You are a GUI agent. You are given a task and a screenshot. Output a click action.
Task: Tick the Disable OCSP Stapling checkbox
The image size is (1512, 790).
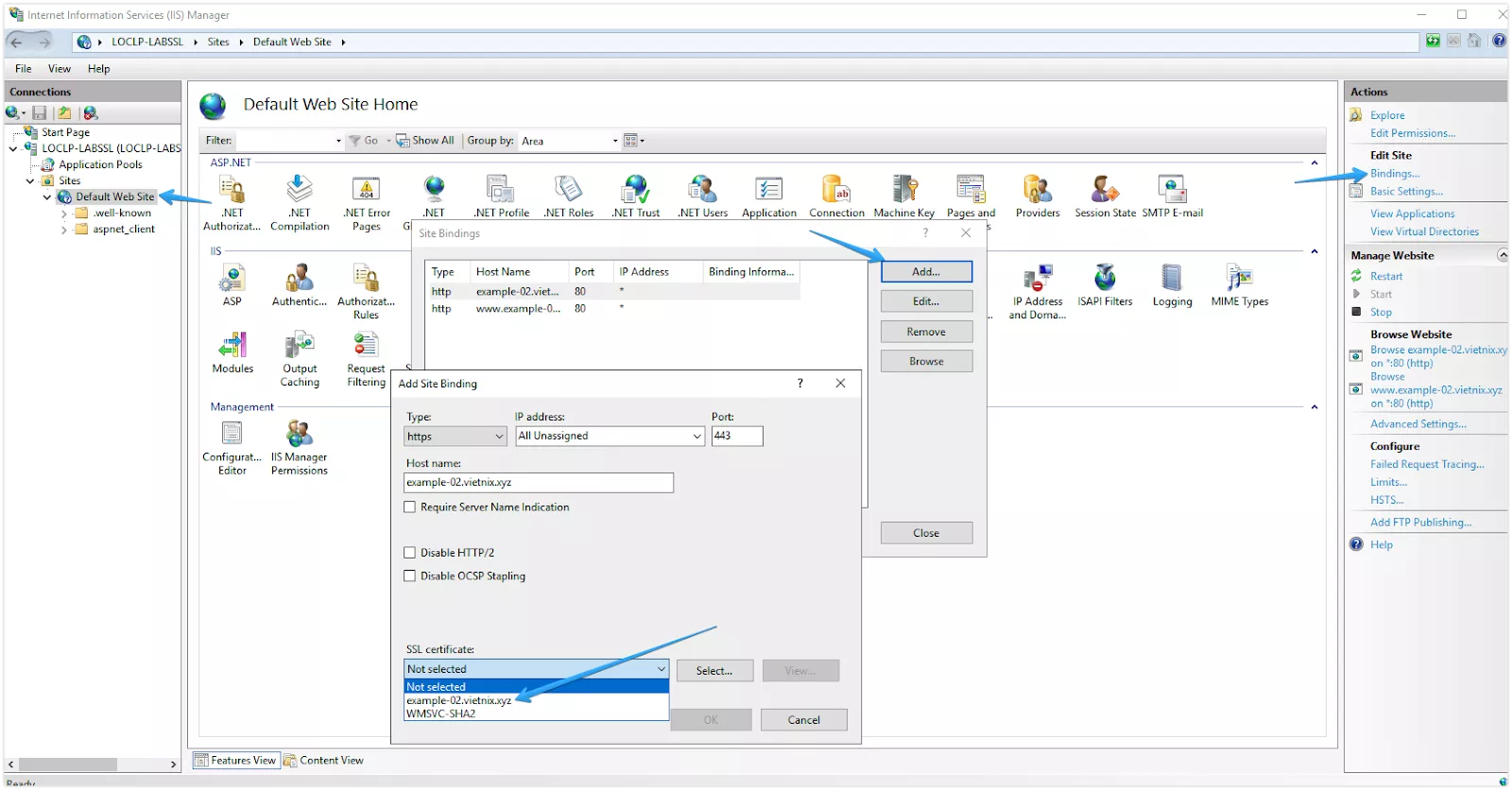click(410, 576)
